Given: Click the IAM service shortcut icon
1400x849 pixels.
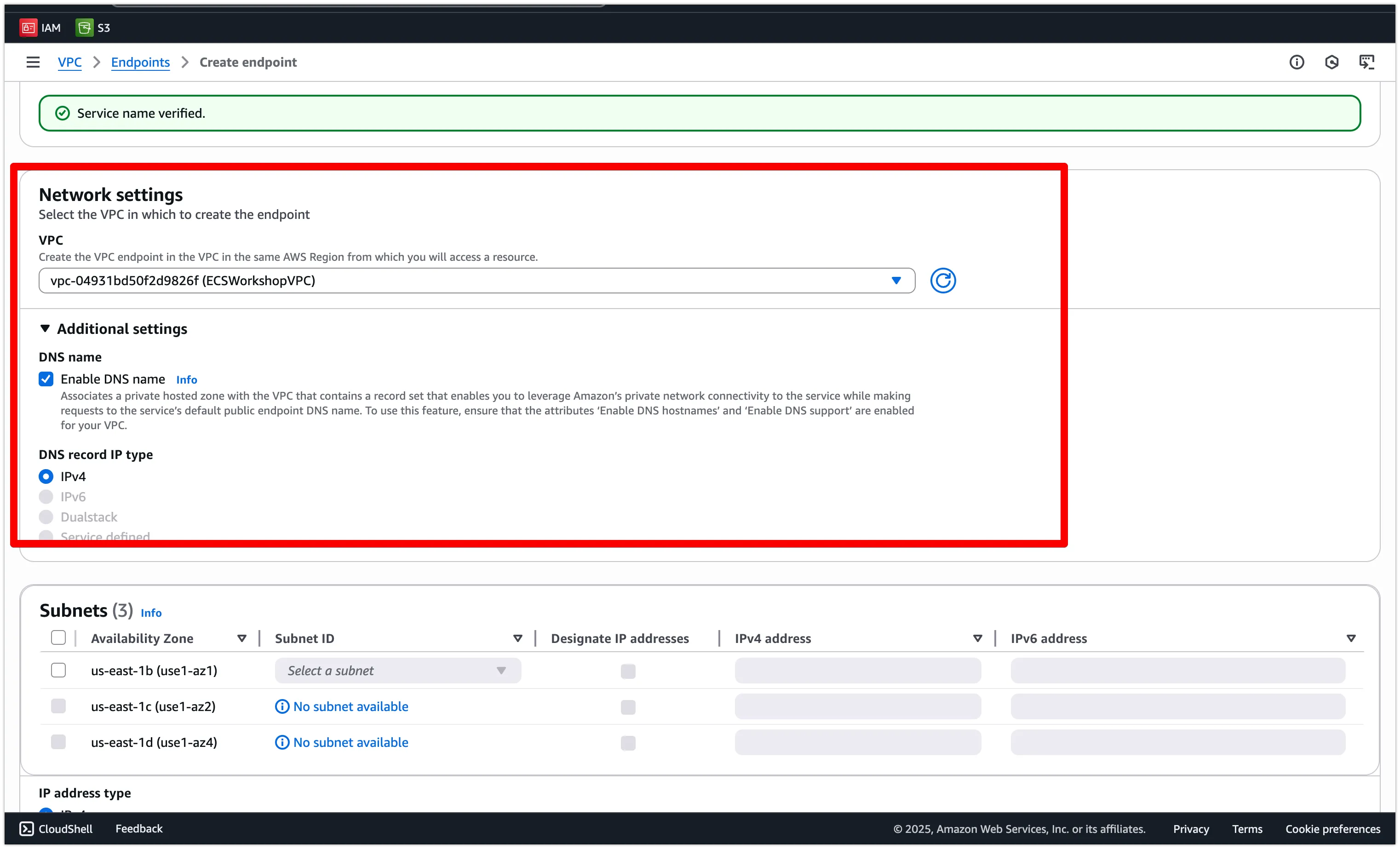Looking at the screenshot, I should [x=29, y=27].
